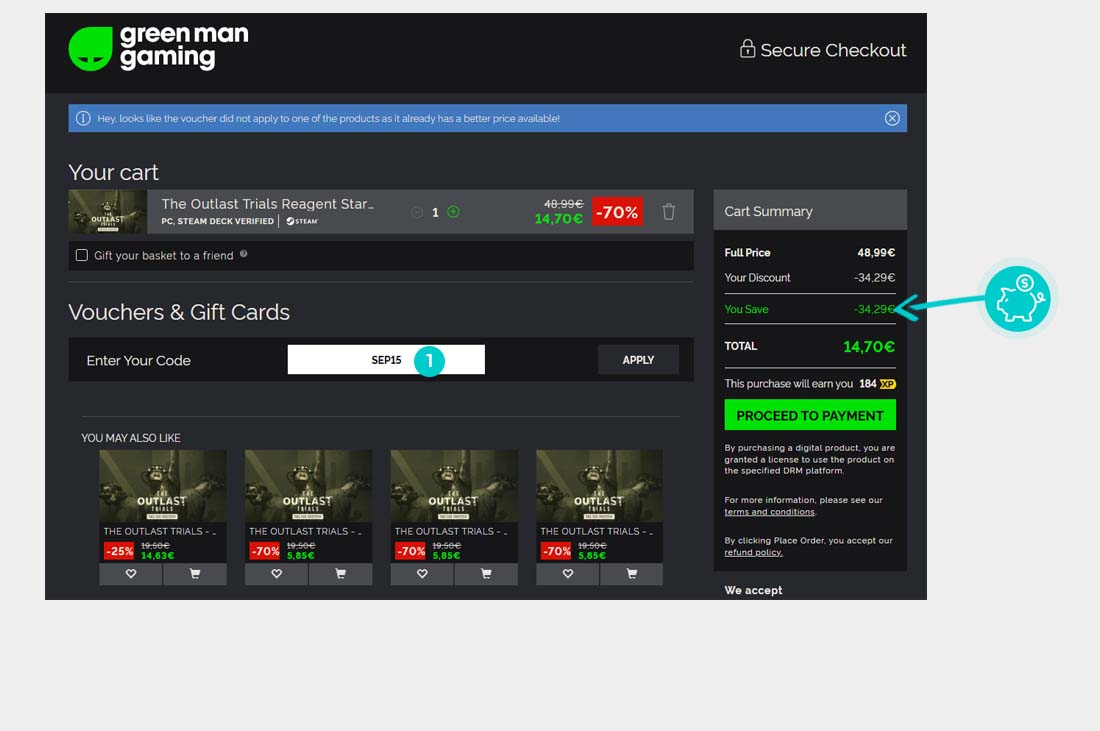Open The Outlast Trials cart item thumbnail

point(108,212)
